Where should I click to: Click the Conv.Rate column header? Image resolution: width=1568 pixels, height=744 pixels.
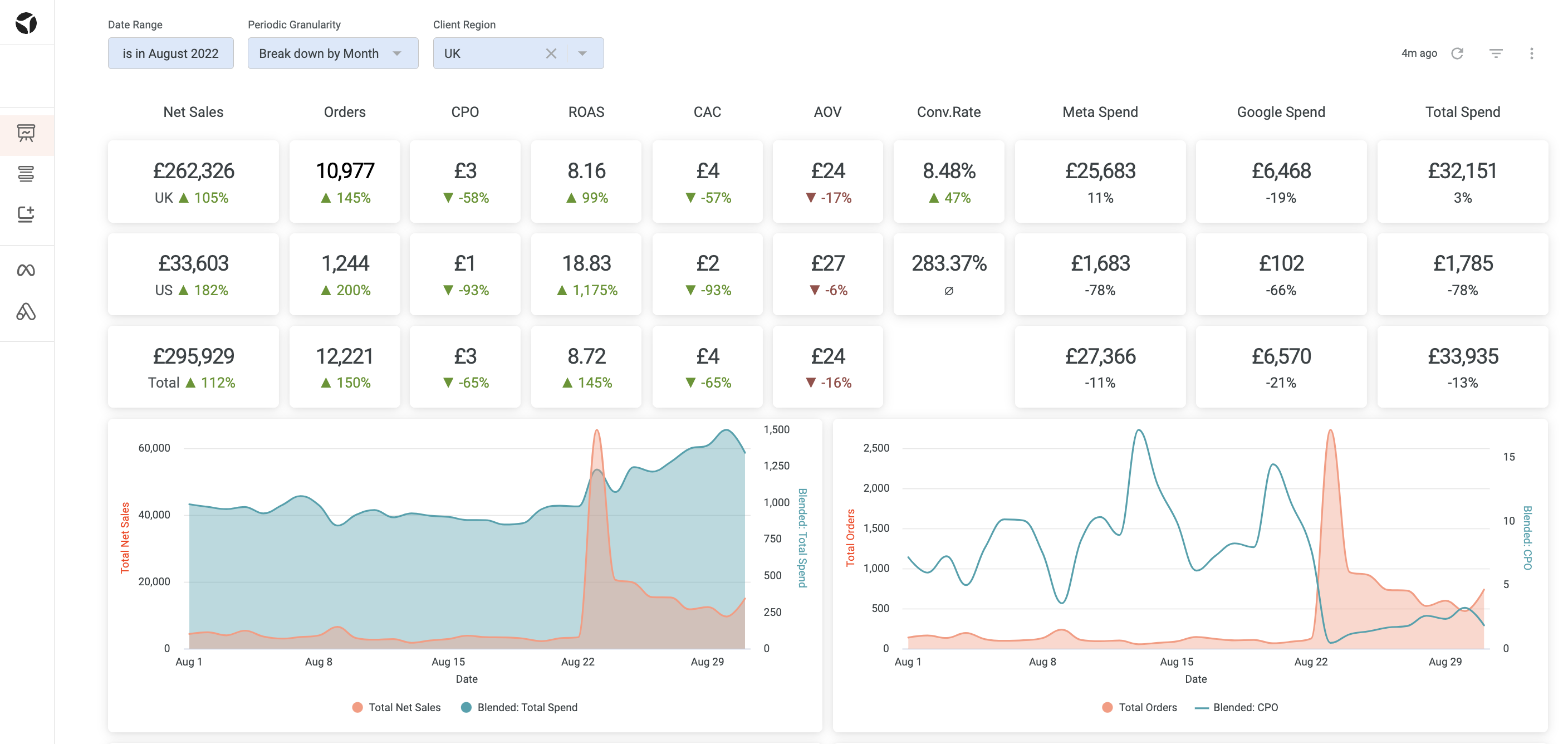[x=949, y=112]
